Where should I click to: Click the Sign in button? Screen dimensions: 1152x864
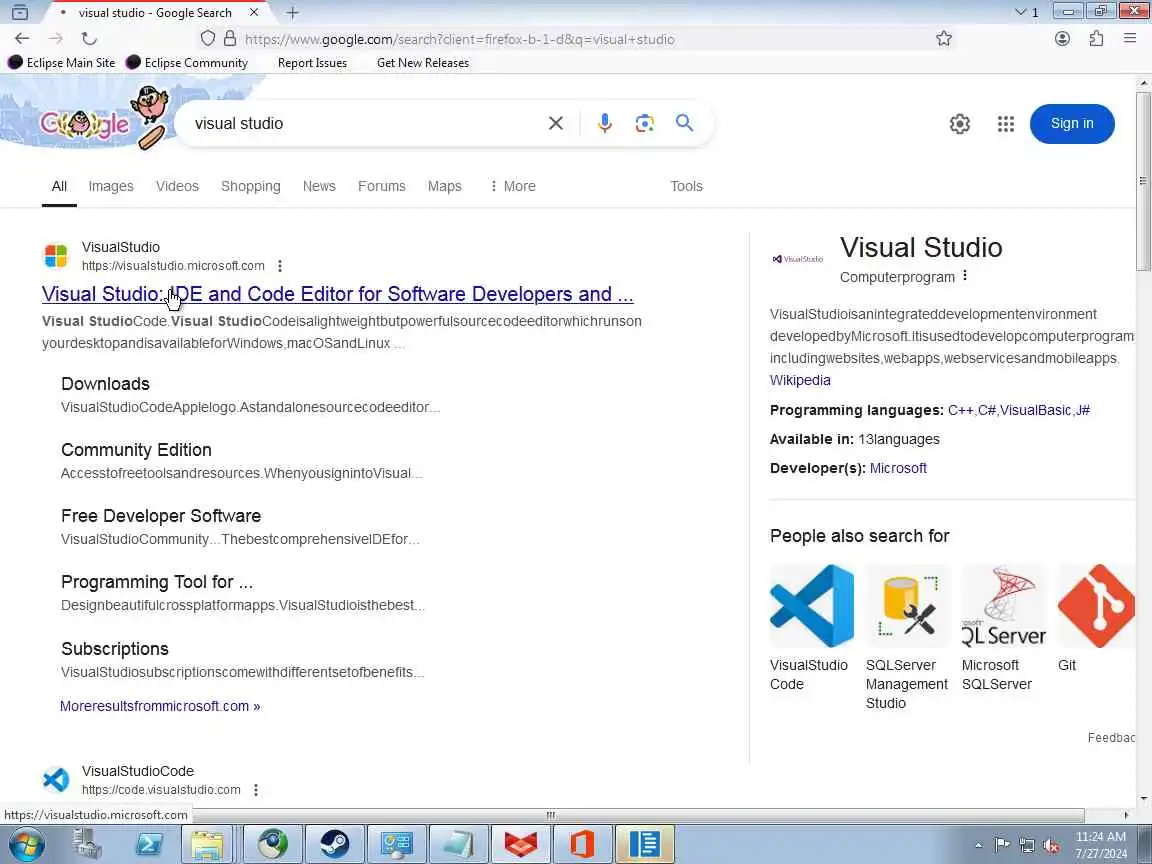click(x=1072, y=123)
